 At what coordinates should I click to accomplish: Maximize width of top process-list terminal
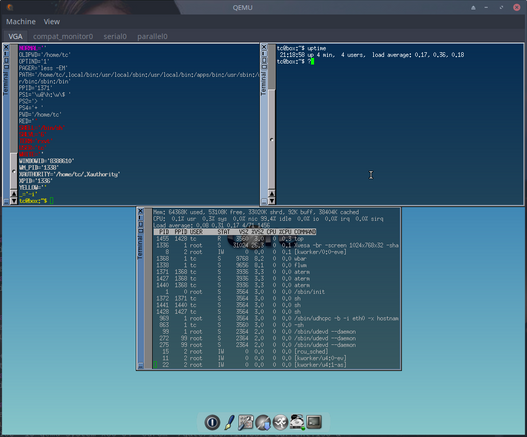tap(140, 231)
